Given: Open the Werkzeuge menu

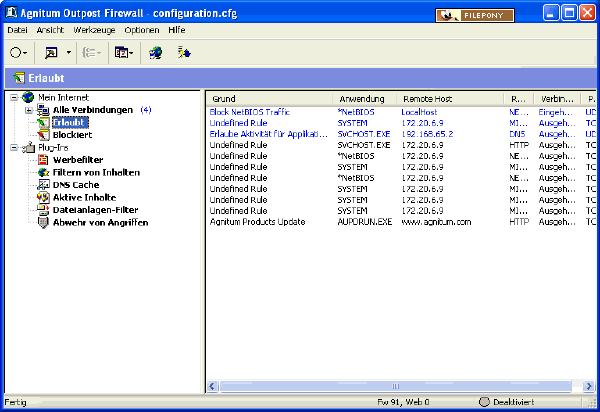Looking at the screenshot, I should 94,30.
